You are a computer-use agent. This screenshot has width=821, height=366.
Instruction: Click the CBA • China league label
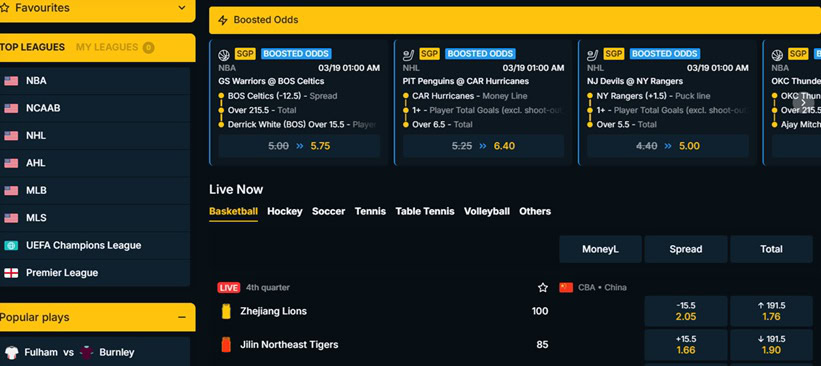[x=602, y=287]
